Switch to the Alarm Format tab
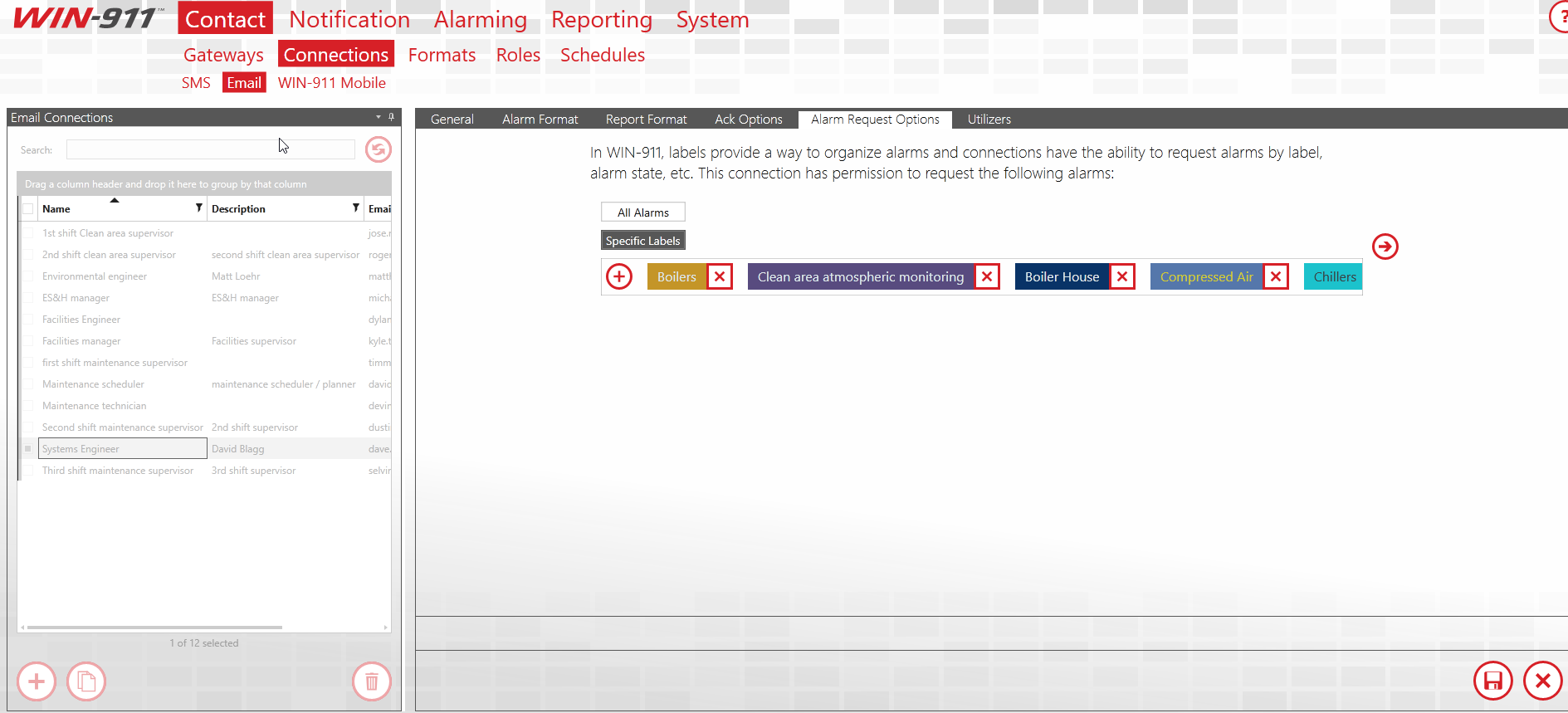The image size is (1568, 713). 540,120
